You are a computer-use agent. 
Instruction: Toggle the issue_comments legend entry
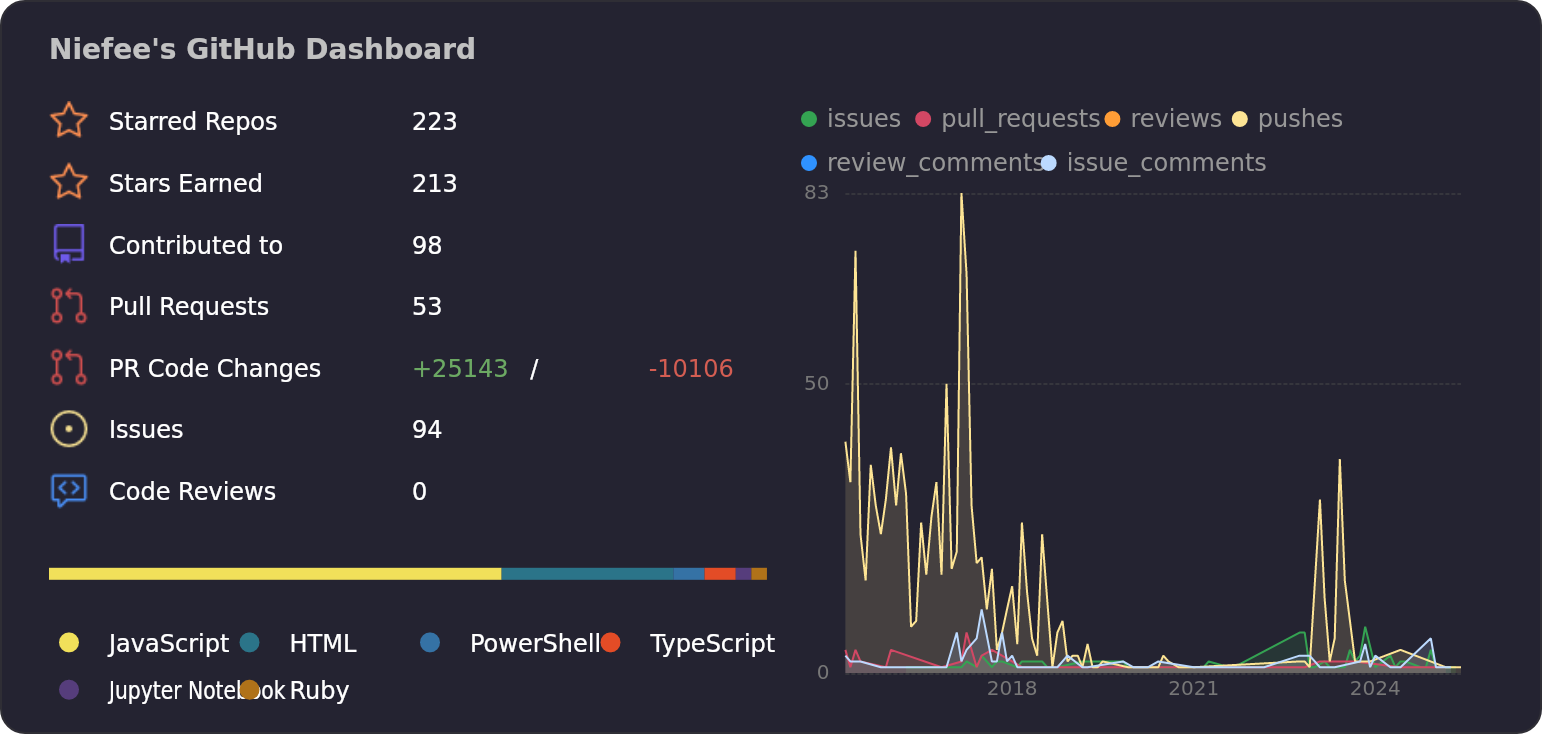(1153, 163)
